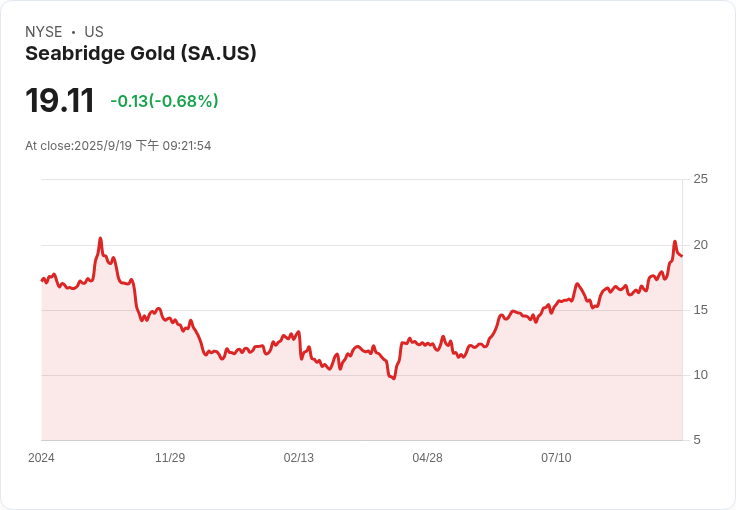Click the green -0.13(-0.68%) change text
736x510 pixels.
tap(164, 101)
